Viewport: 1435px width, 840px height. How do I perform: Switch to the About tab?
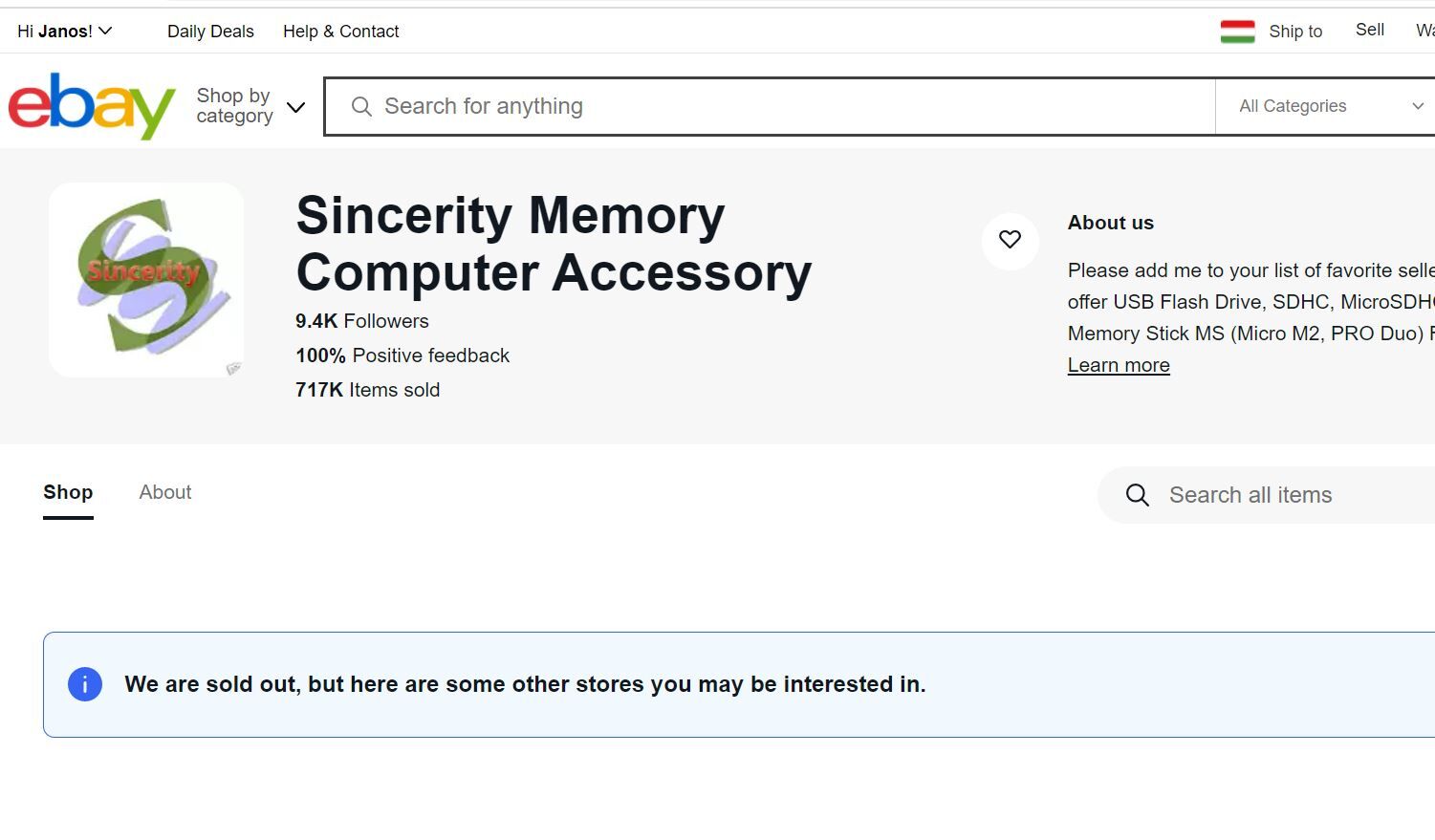pyautogui.click(x=165, y=492)
